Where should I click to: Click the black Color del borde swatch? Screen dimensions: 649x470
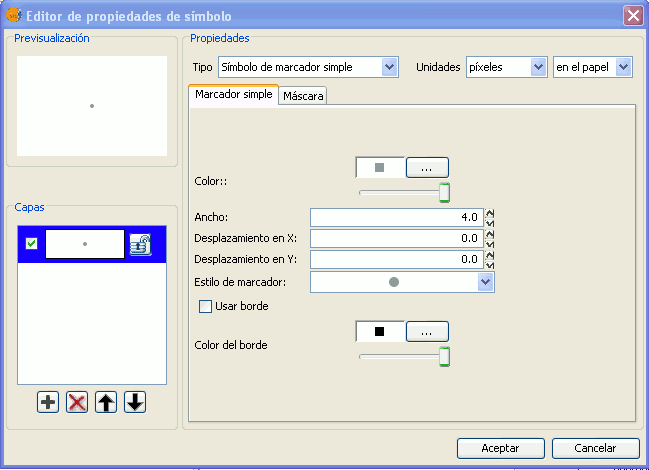tap(380, 331)
